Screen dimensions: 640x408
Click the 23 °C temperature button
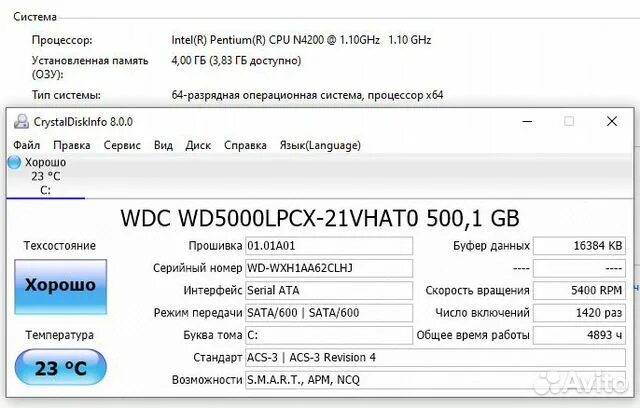60,367
